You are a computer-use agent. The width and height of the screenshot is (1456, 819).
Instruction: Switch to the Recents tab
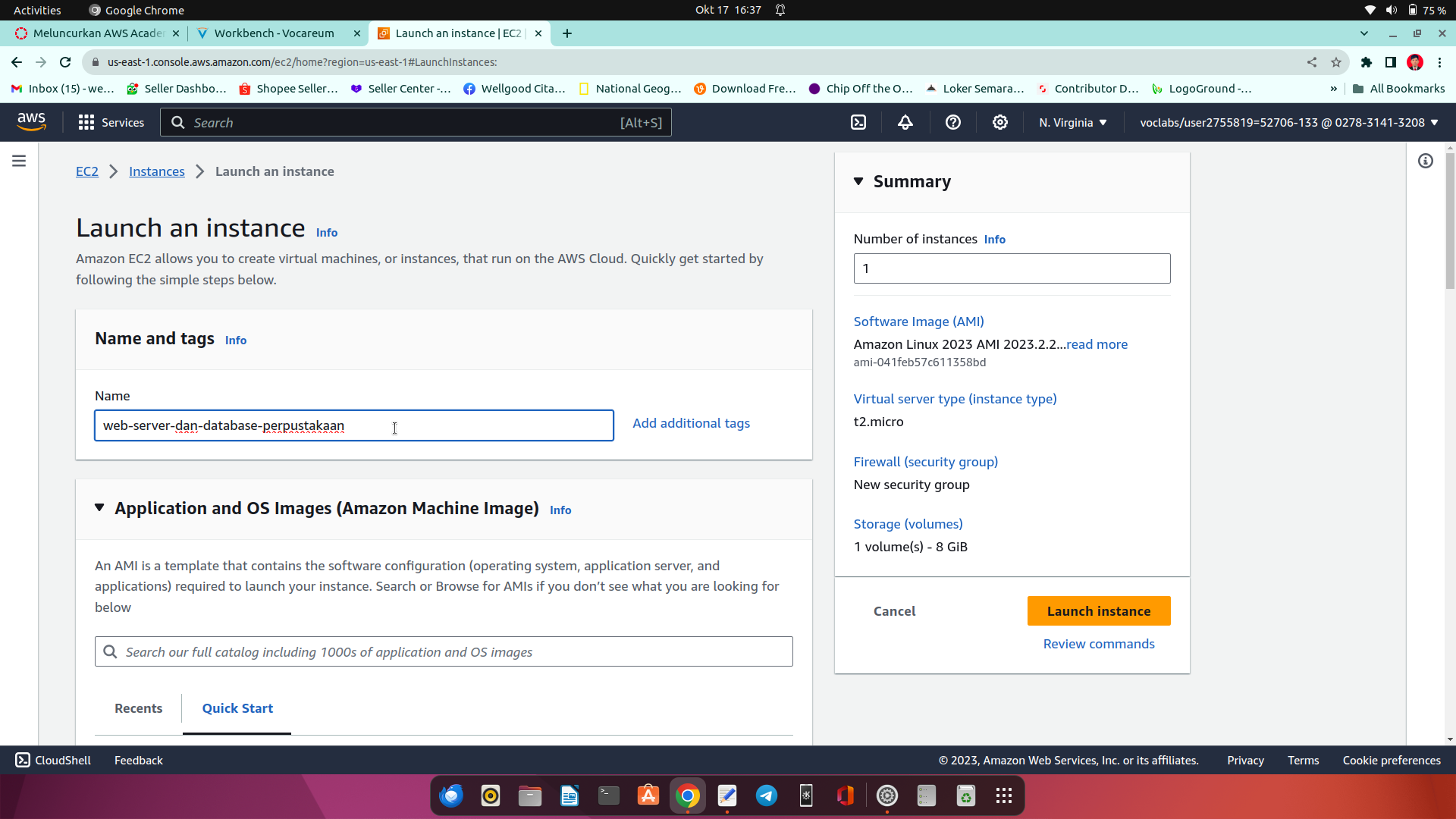tap(138, 708)
